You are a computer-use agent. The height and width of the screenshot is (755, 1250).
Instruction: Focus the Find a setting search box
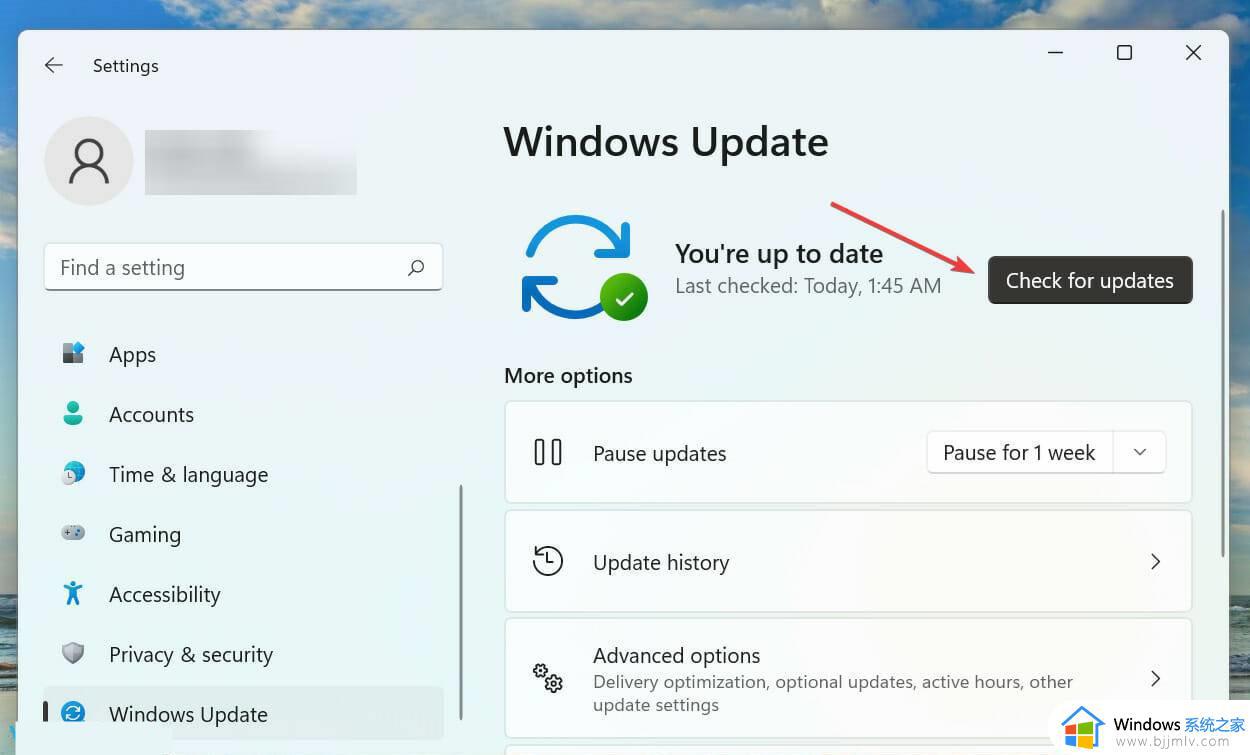click(x=243, y=268)
